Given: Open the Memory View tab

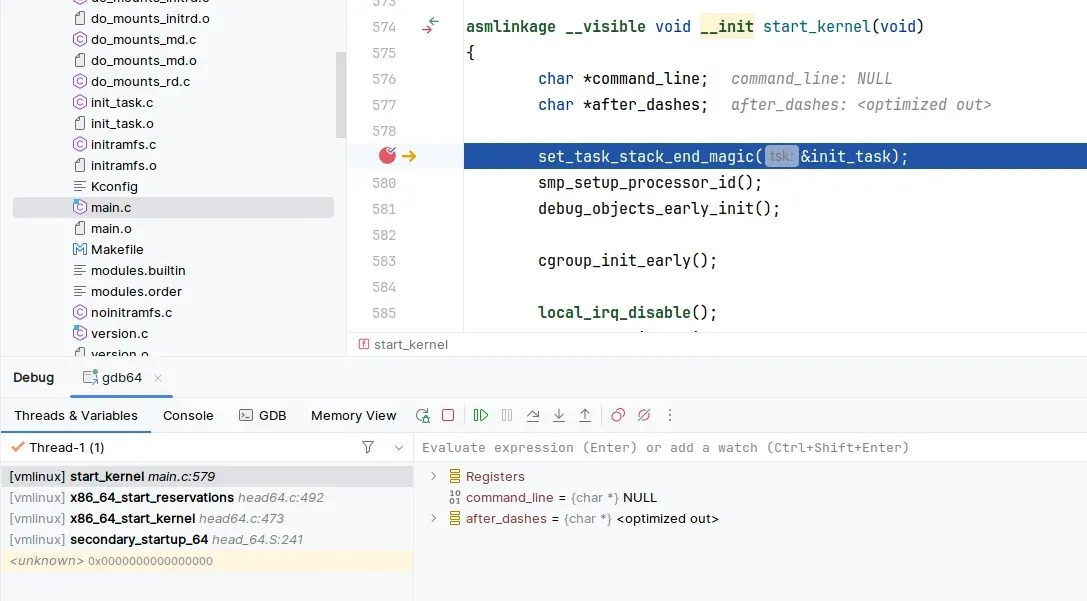Looking at the screenshot, I should coord(354,415).
